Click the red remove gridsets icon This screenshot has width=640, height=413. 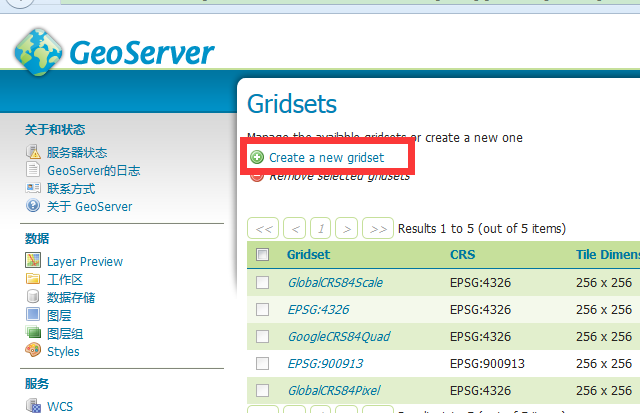coord(257,176)
